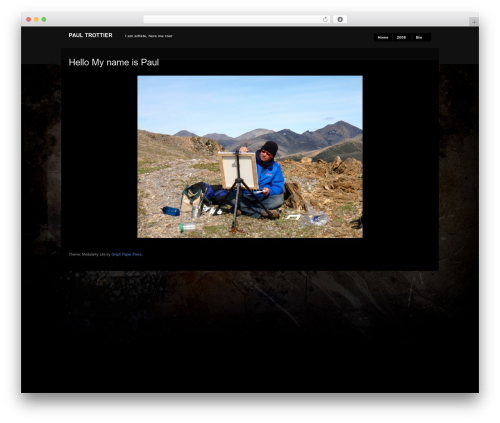The height and width of the screenshot is (423, 500).
Task: Click the browser address bar
Action: [x=237, y=19]
